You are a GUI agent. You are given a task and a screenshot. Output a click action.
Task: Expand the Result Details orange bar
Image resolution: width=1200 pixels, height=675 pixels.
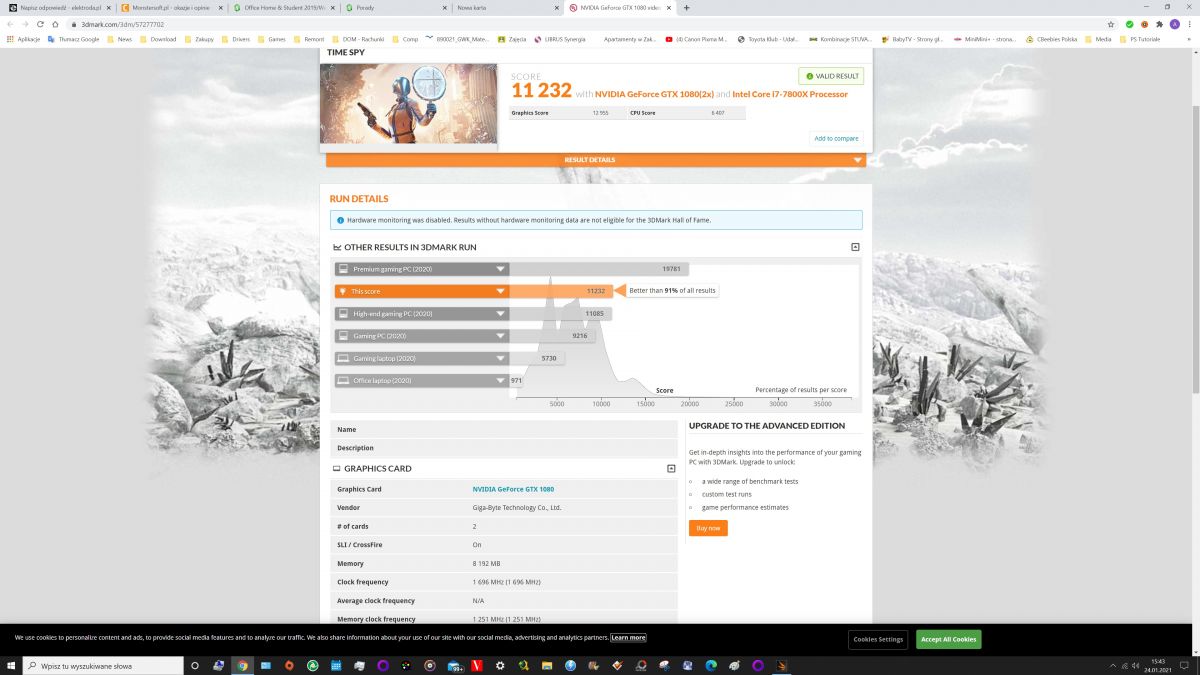[x=596, y=160]
